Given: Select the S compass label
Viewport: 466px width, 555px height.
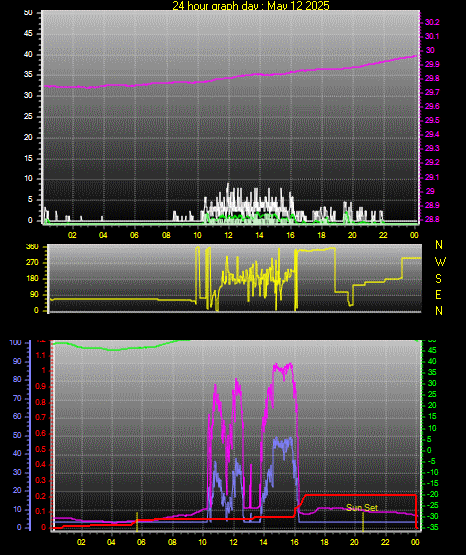Looking at the screenshot, I should click(439, 279).
